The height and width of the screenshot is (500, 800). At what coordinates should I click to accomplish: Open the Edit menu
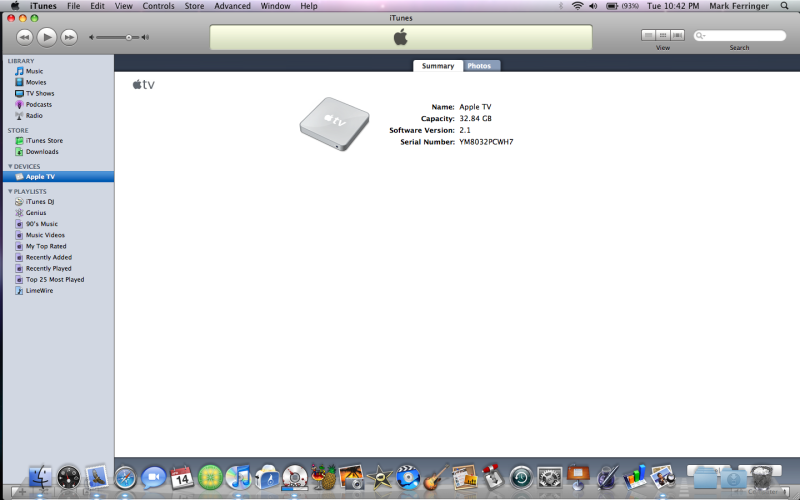tap(97, 6)
